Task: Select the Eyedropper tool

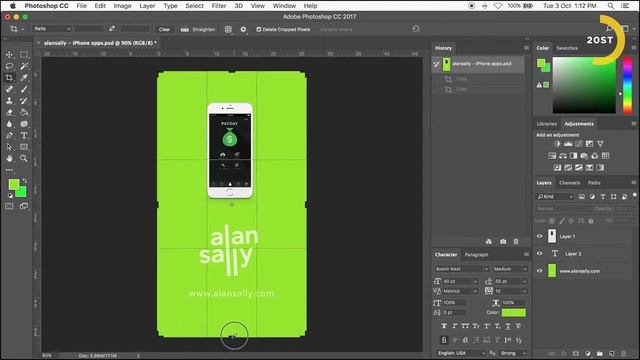Action: [x=24, y=78]
